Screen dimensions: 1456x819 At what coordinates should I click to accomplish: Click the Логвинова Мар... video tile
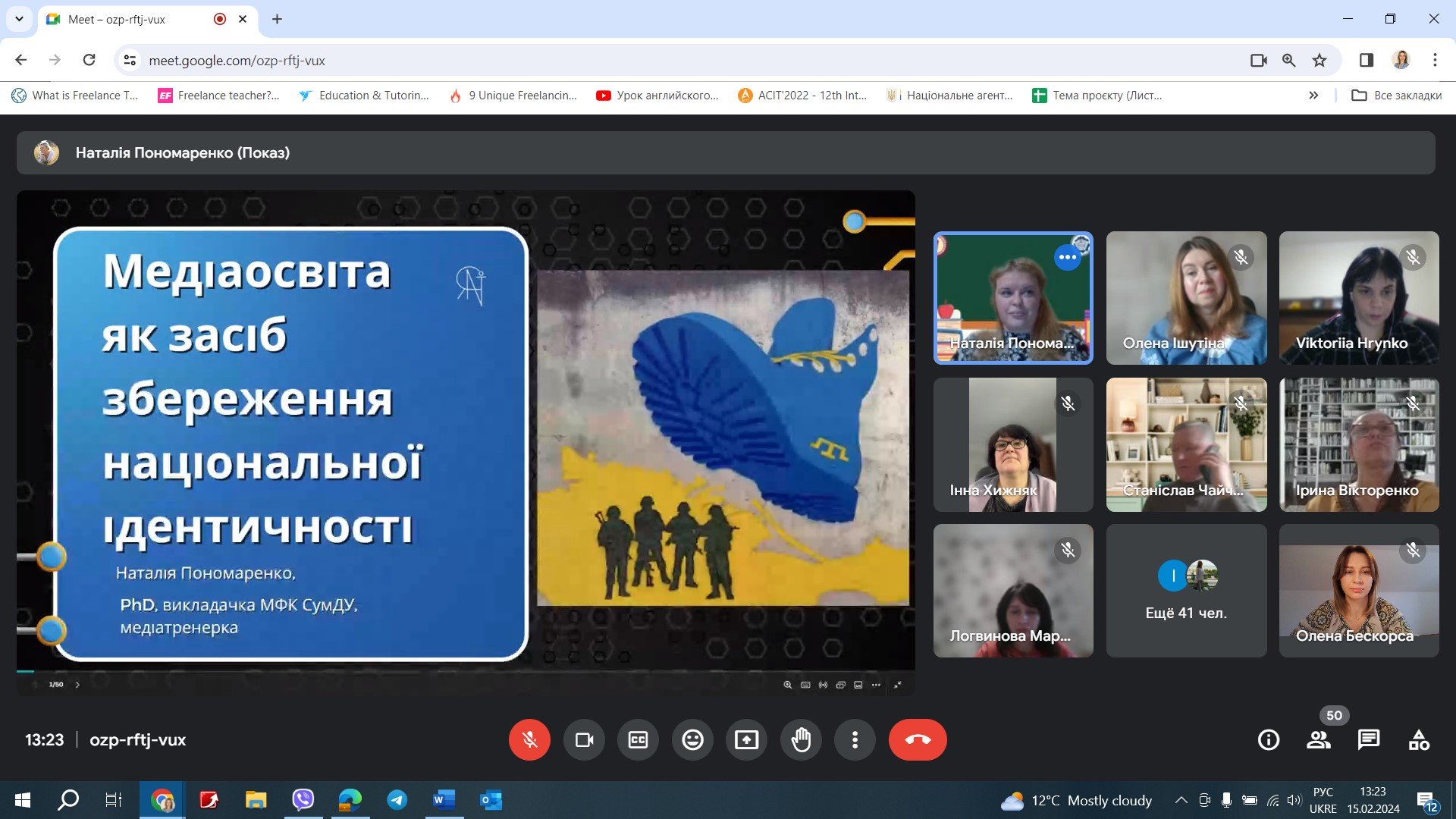(x=1013, y=591)
